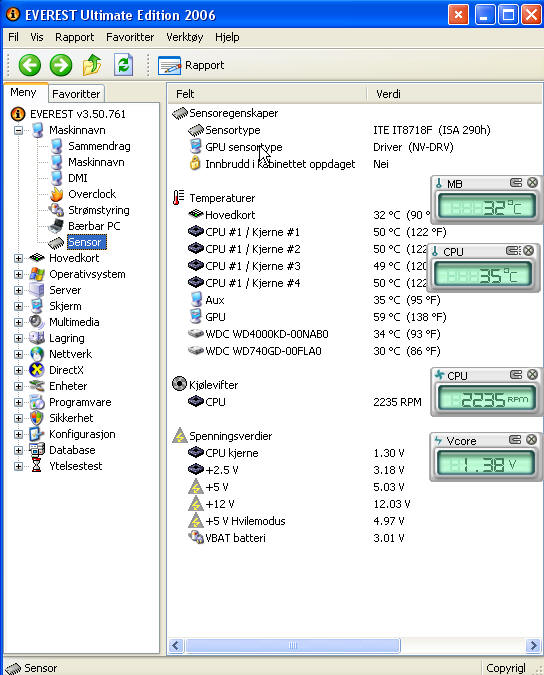Click the Konfigurasjon icon
Screen dimensions: 544x675
coord(37,434)
